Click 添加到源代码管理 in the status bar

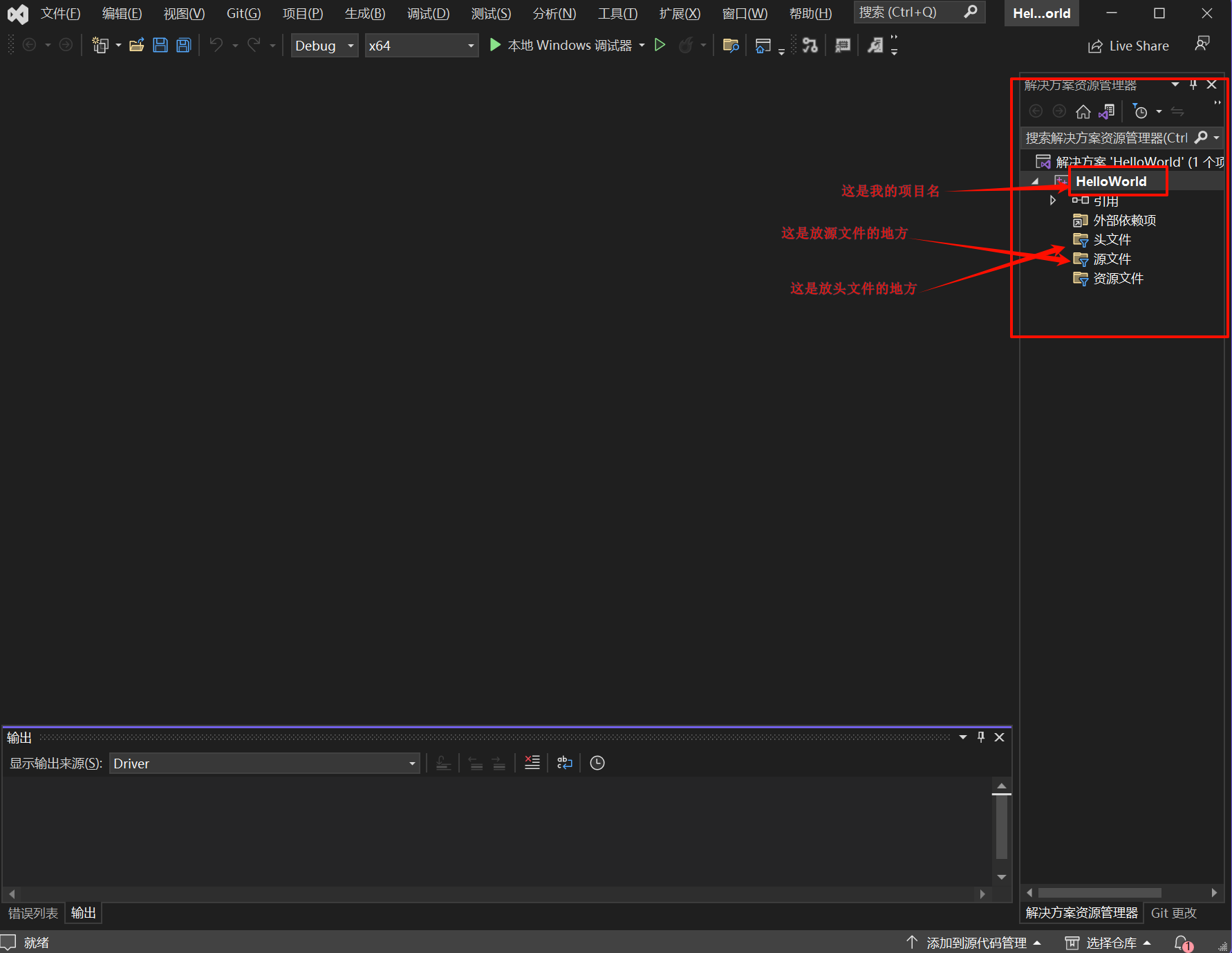(976, 943)
